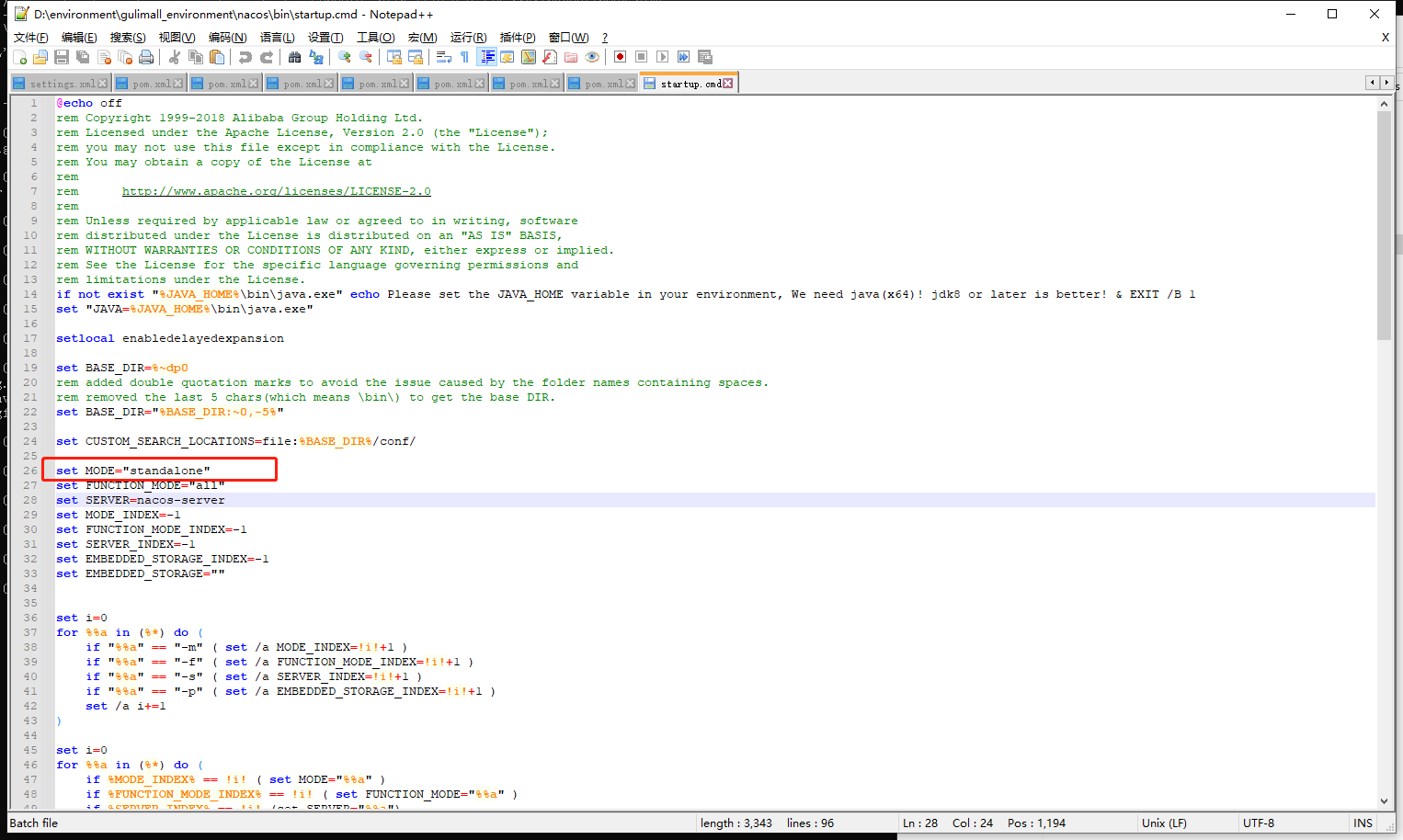Open the 编码(N) menu
The image size is (1403, 840).
(227, 38)
